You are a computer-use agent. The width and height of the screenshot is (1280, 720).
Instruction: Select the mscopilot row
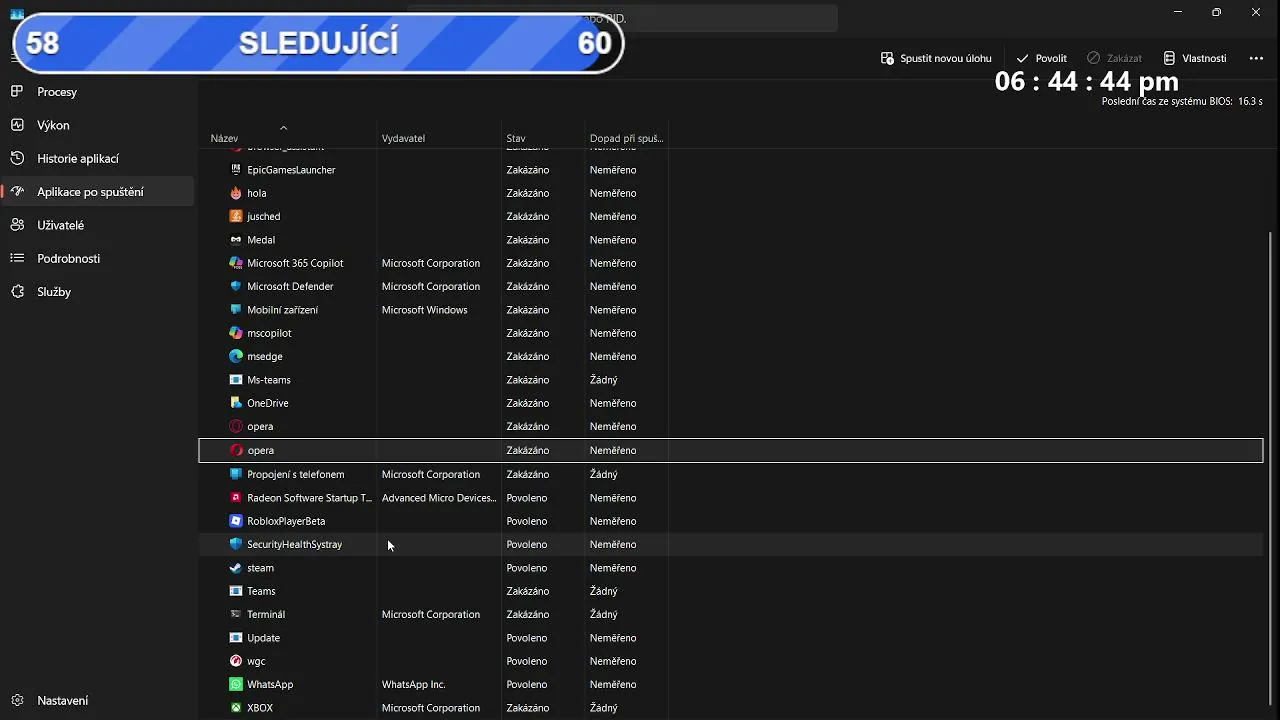[731, 333]
